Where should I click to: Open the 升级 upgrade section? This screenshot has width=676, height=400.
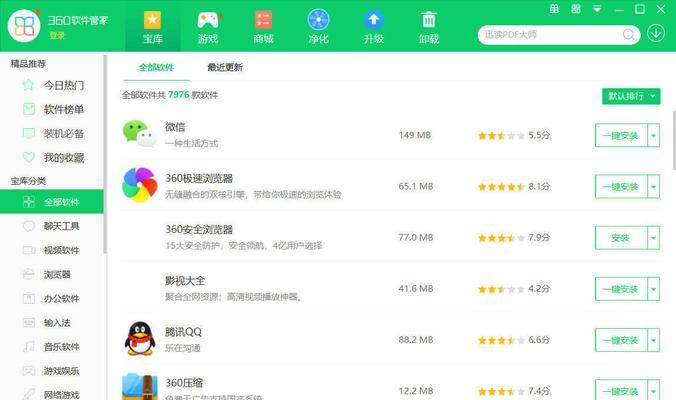click(x=373, y=28)
